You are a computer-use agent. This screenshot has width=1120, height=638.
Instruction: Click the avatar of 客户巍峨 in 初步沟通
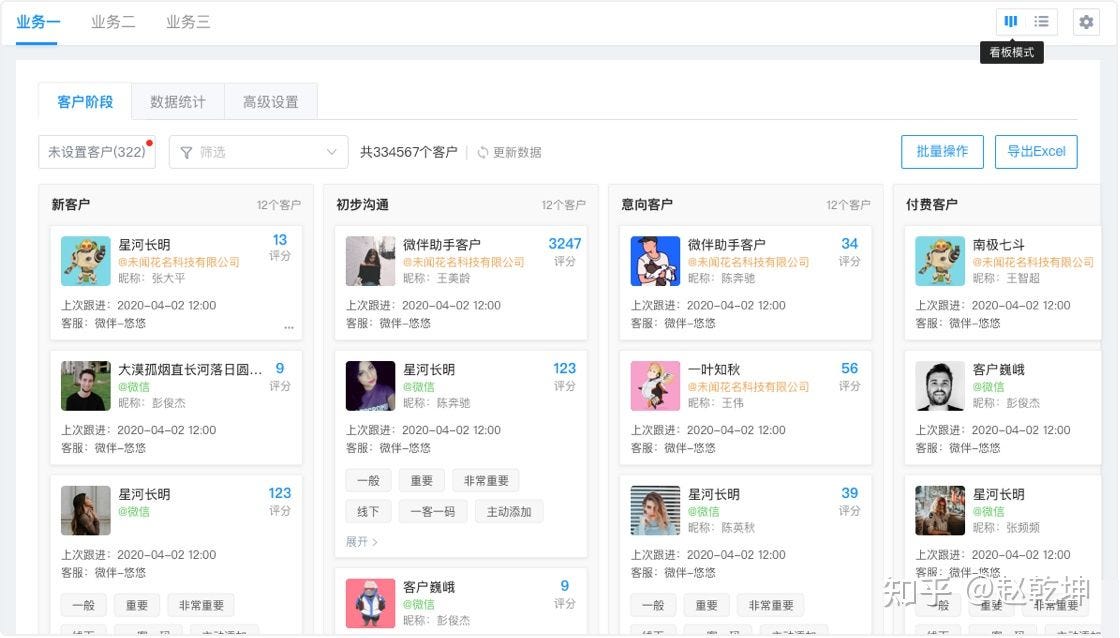pos(370,603)
